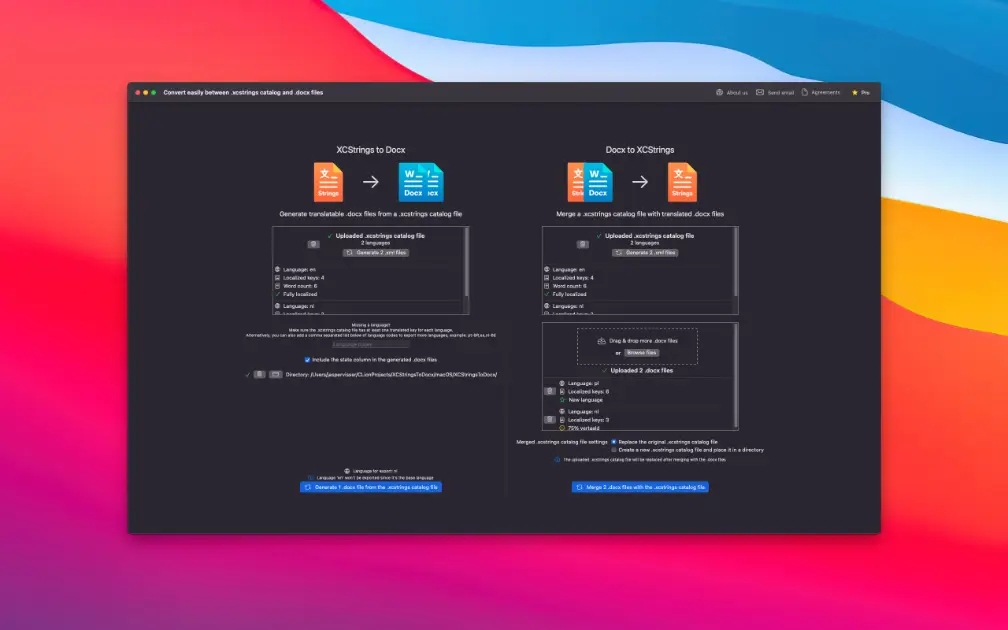Click the Send email envelope icon

pos(760,92)
